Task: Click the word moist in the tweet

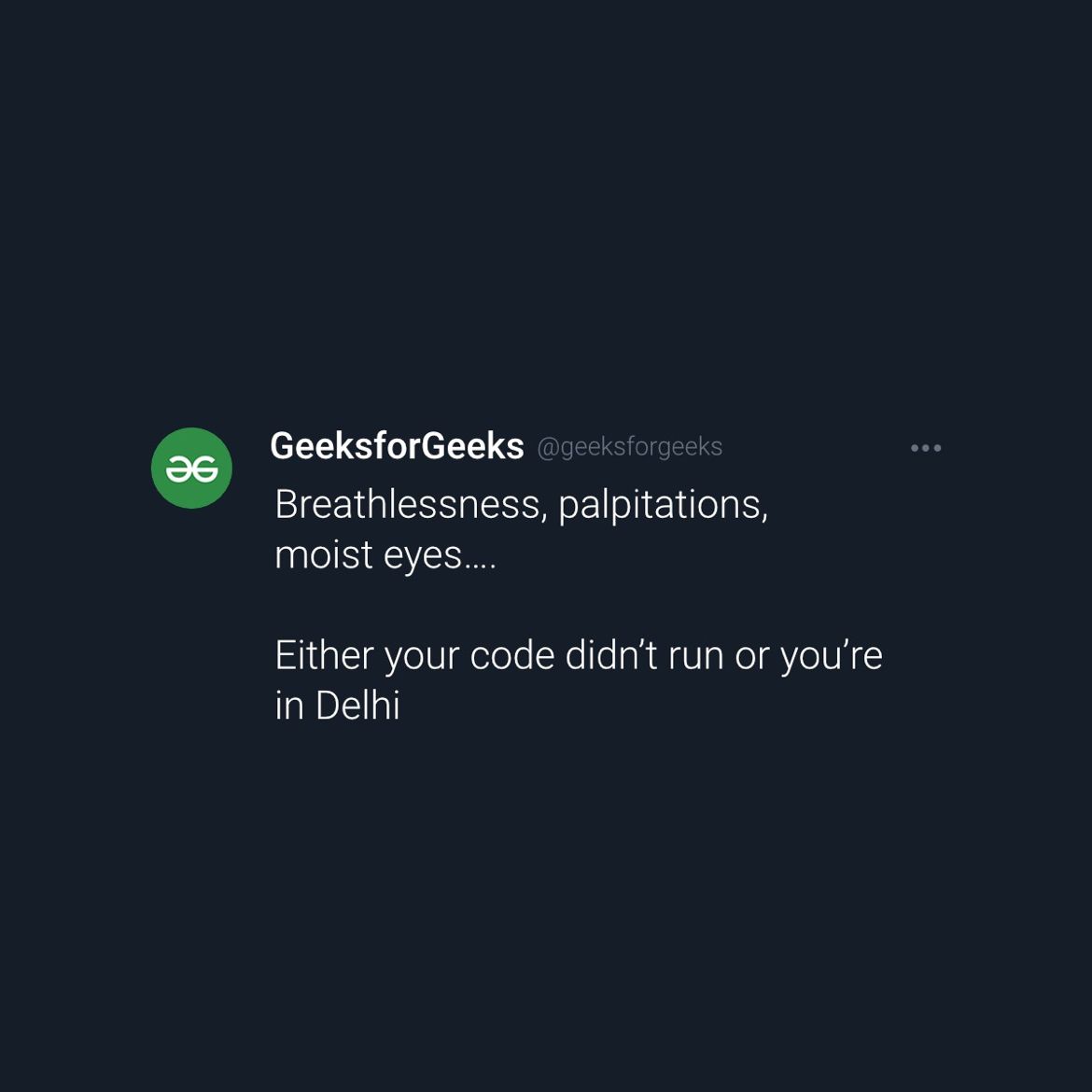Action: pos(324,555)
